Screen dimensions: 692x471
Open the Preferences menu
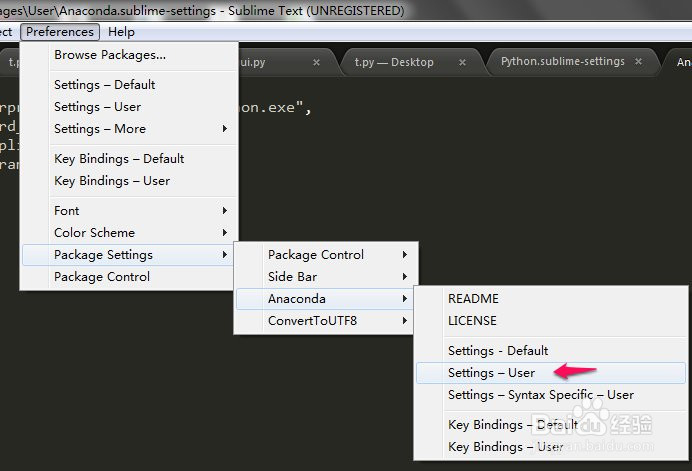click(60, 32)
